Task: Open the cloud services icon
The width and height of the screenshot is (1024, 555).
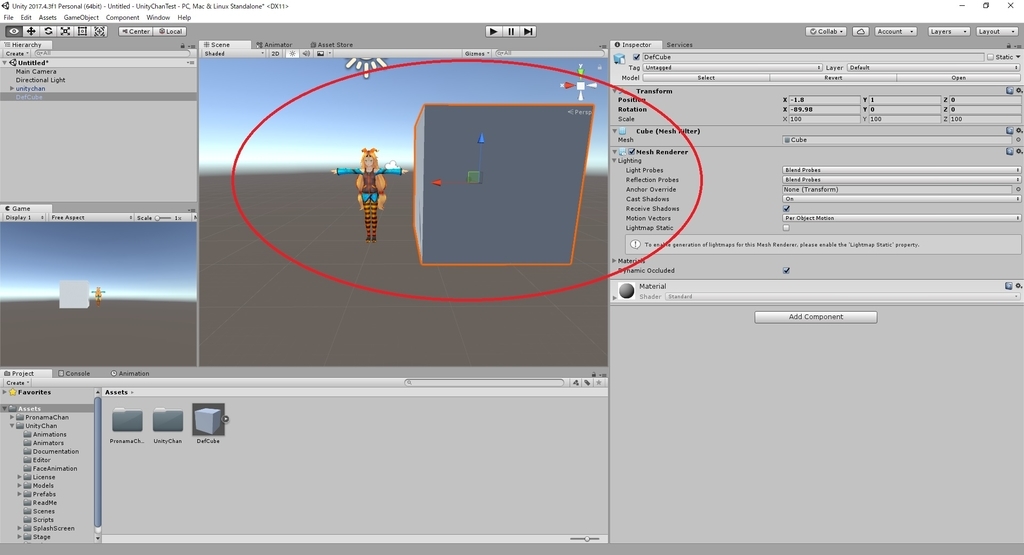Action: pyautogui.click(x=861, y=31)
